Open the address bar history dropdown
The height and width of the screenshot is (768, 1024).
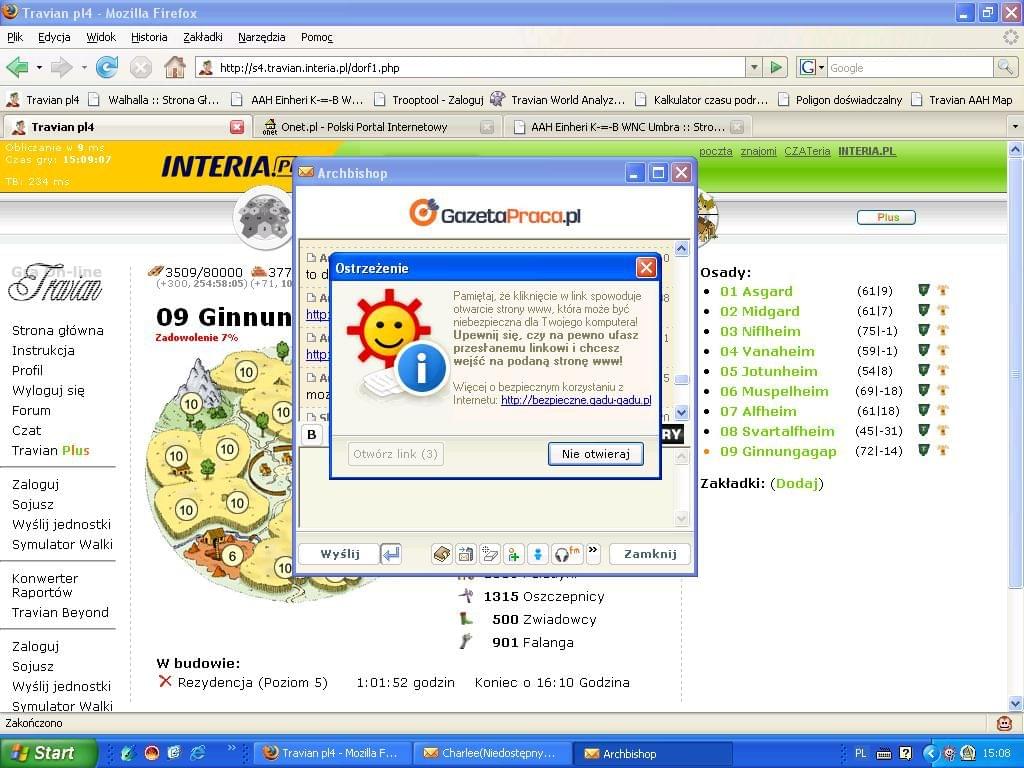pos(754,67)
